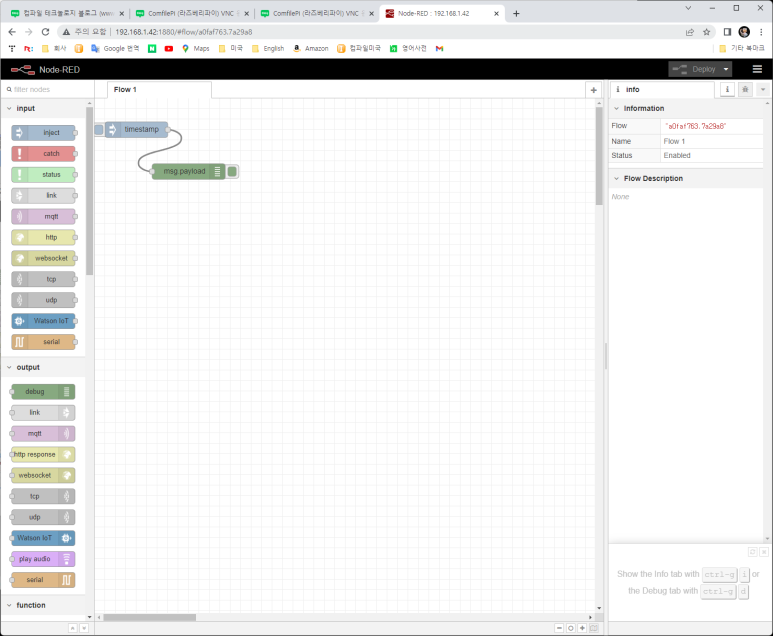Screen dimensions: 773x636
Task: Open the Google 번역 bookmark
Action: tap(114, 48)
